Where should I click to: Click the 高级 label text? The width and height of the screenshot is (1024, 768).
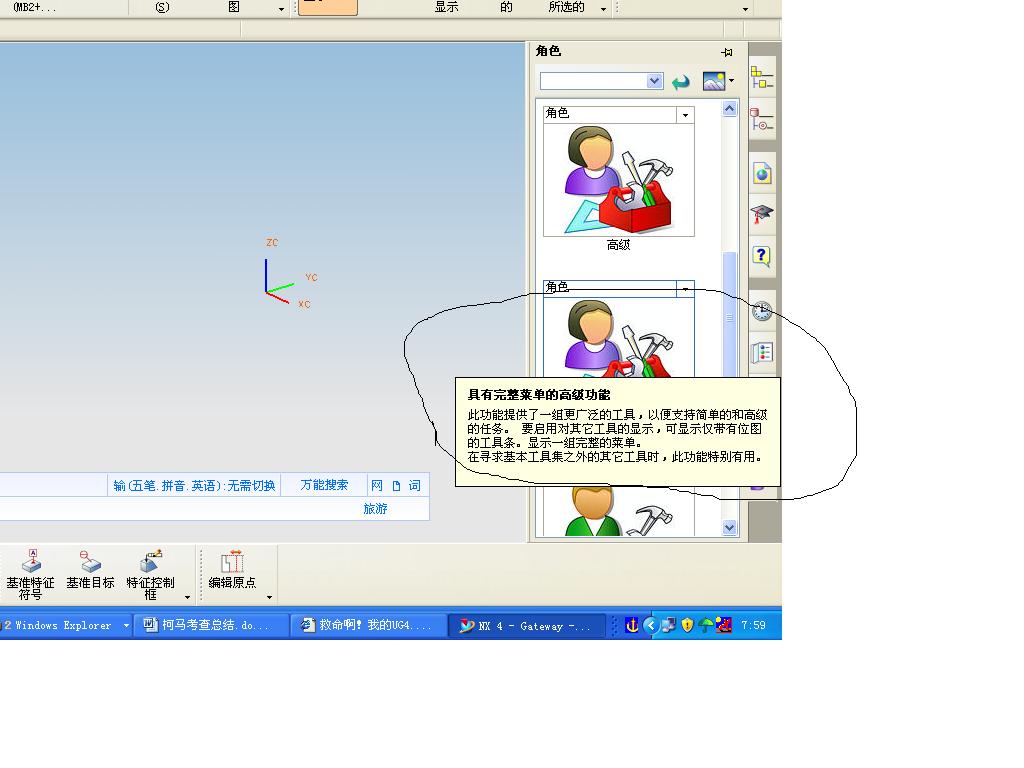pyautogui.click(x=618, y=245)
